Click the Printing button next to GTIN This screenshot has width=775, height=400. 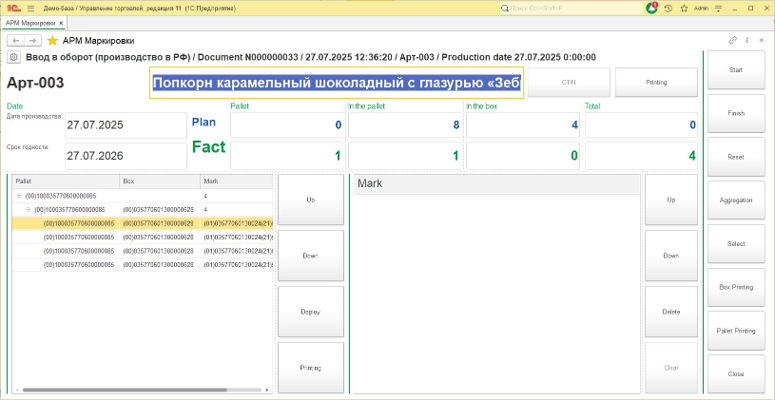656,83
